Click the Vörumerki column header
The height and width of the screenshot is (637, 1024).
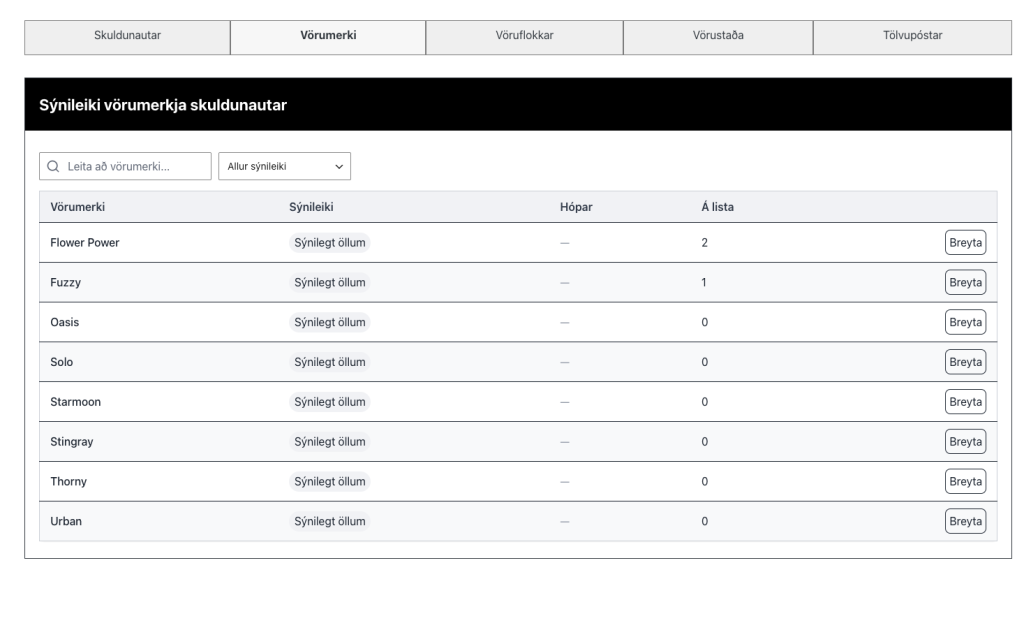(x=78, y=207)
